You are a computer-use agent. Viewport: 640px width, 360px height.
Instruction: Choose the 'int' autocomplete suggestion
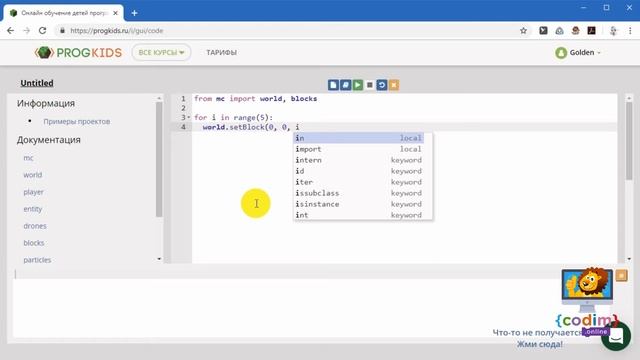359,215
